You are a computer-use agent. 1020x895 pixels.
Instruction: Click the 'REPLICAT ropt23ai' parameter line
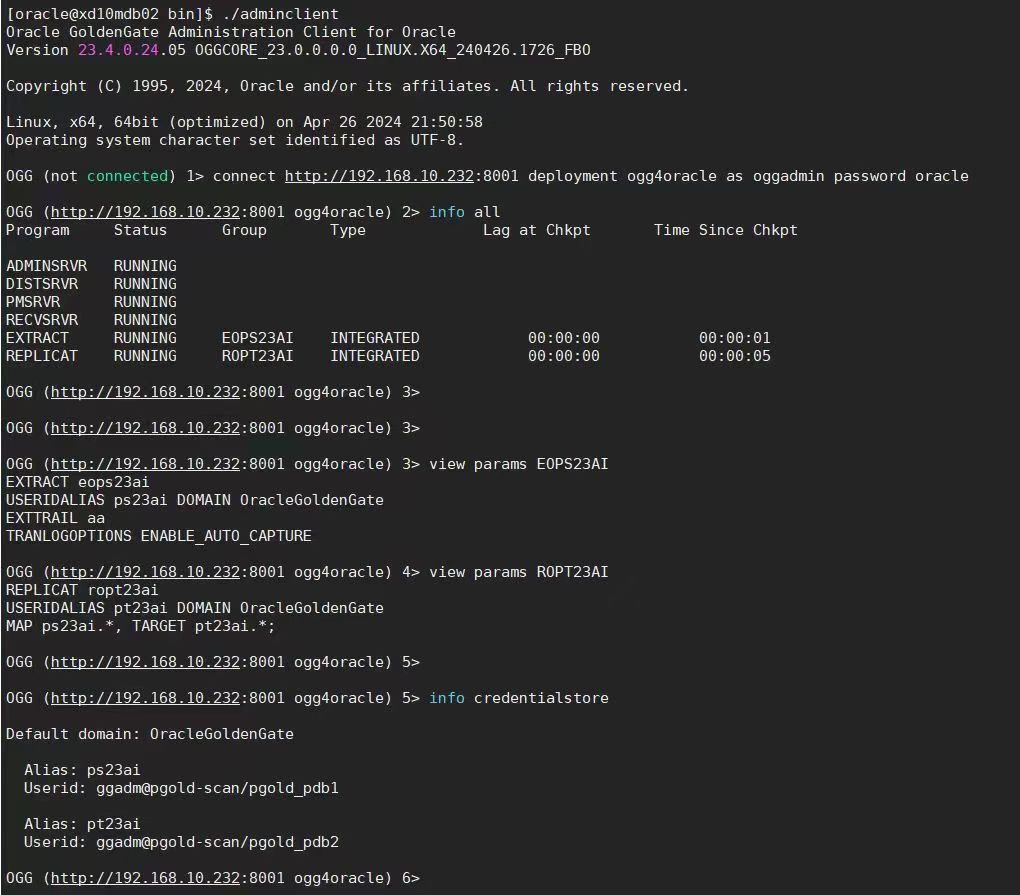(82, 591)
